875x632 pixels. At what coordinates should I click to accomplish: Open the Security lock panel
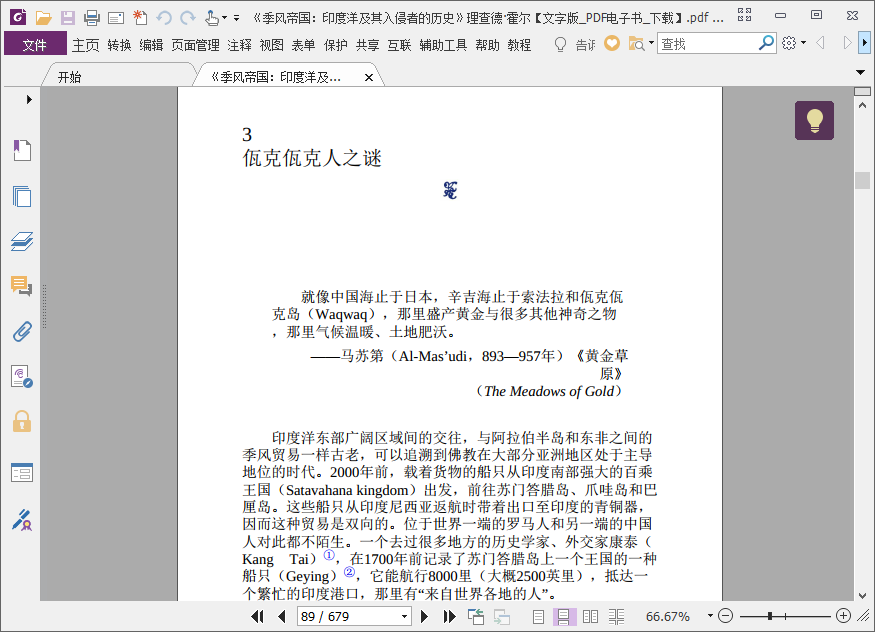(22, 421)
